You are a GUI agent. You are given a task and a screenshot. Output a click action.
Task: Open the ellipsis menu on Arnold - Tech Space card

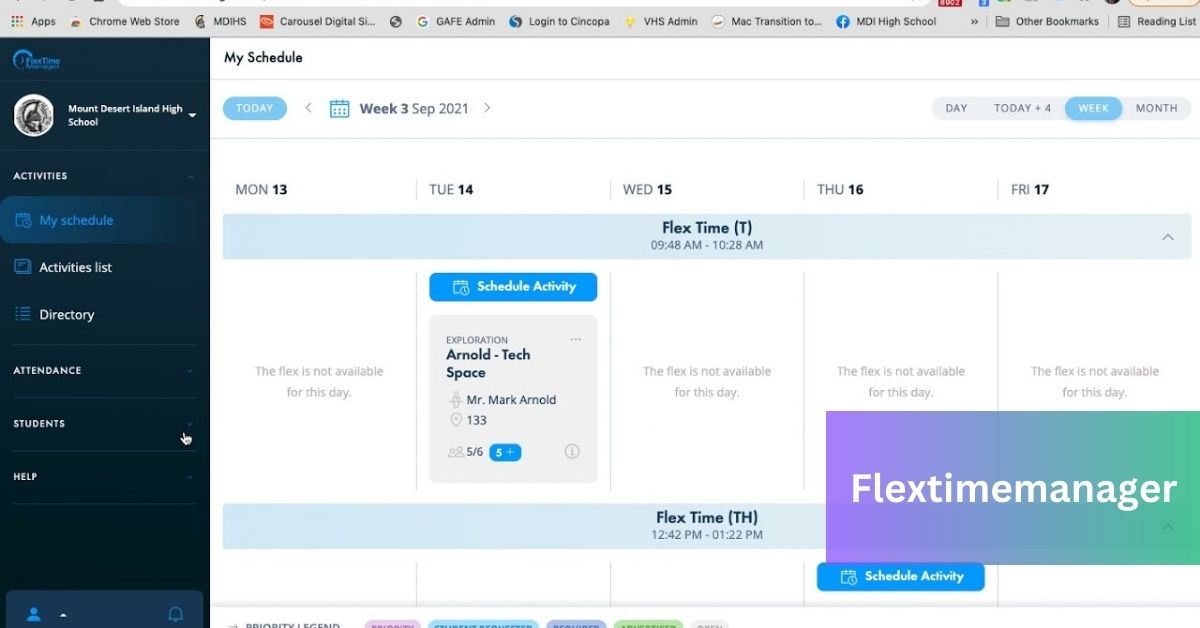(x=576, y=338)
